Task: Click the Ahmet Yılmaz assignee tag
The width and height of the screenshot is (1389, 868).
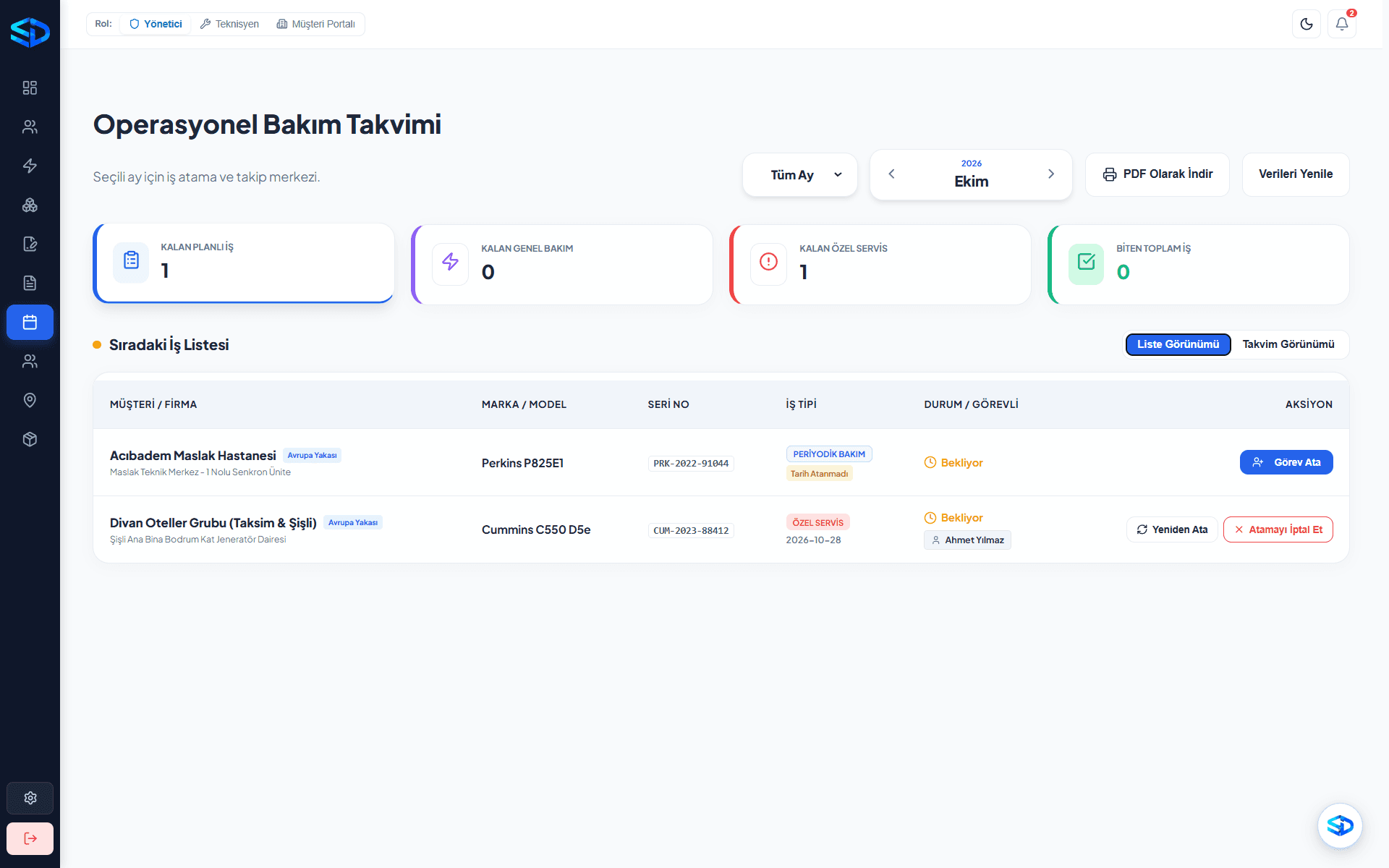Action: point(967,540)
